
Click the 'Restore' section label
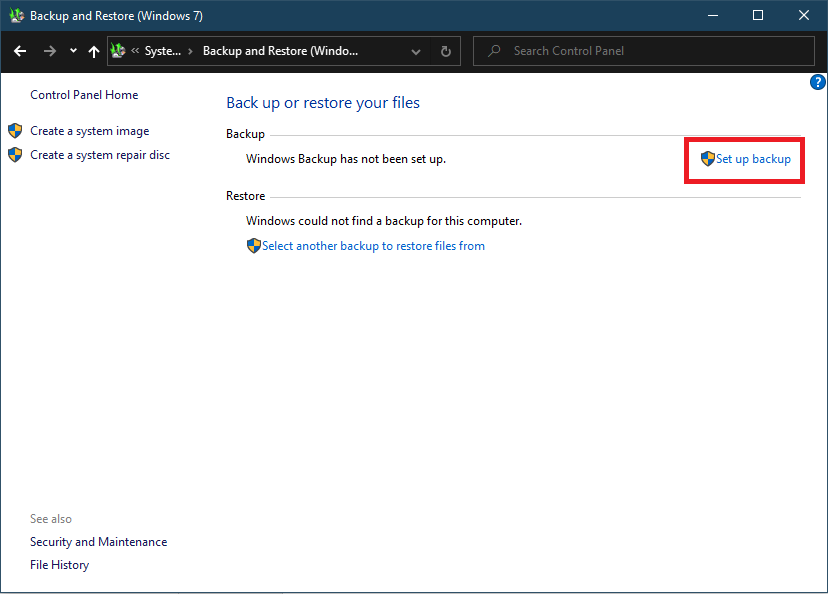[246, 196]
